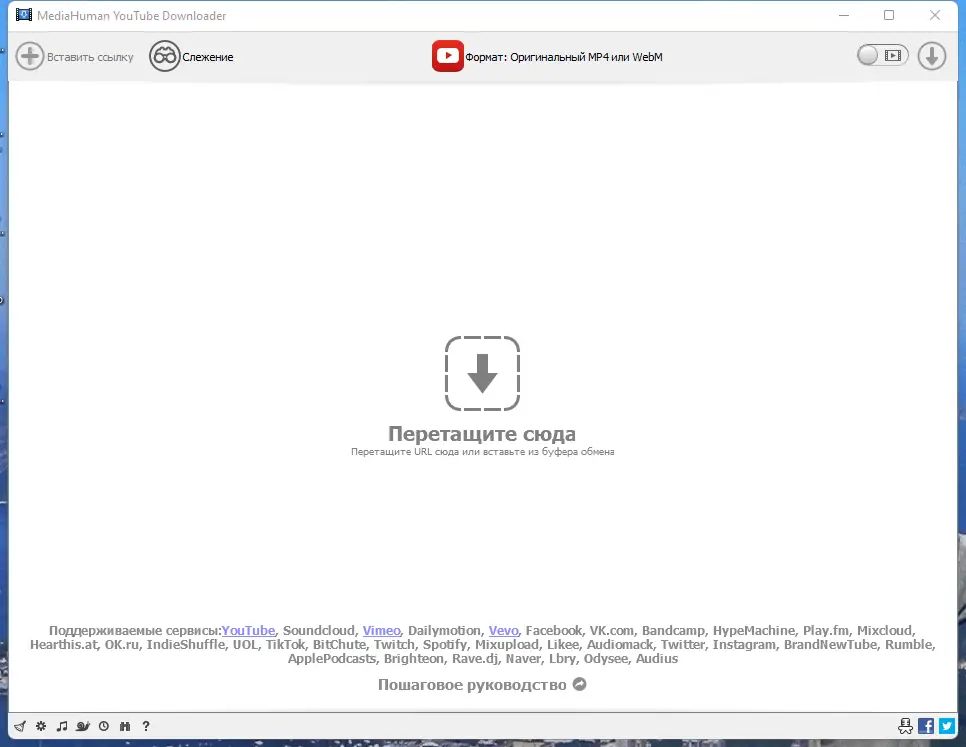Image resolution: width=966 pixels, height=747 pixels.
Task: Minimize the MediaHuman YouTube Downloader window
Action: tap(844, 15)
